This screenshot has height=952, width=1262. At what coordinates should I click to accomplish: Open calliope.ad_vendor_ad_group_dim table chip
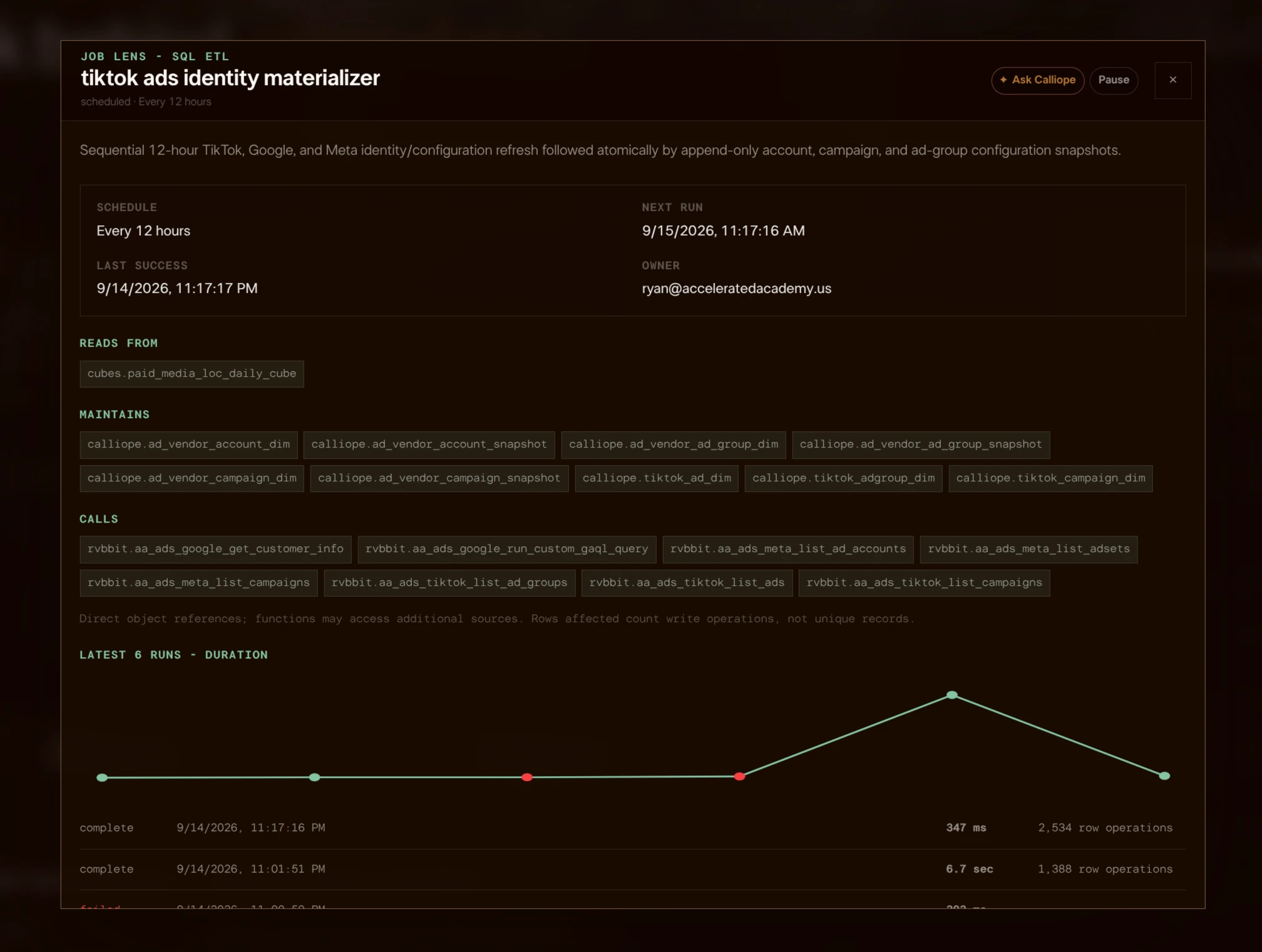click(673, 444)
